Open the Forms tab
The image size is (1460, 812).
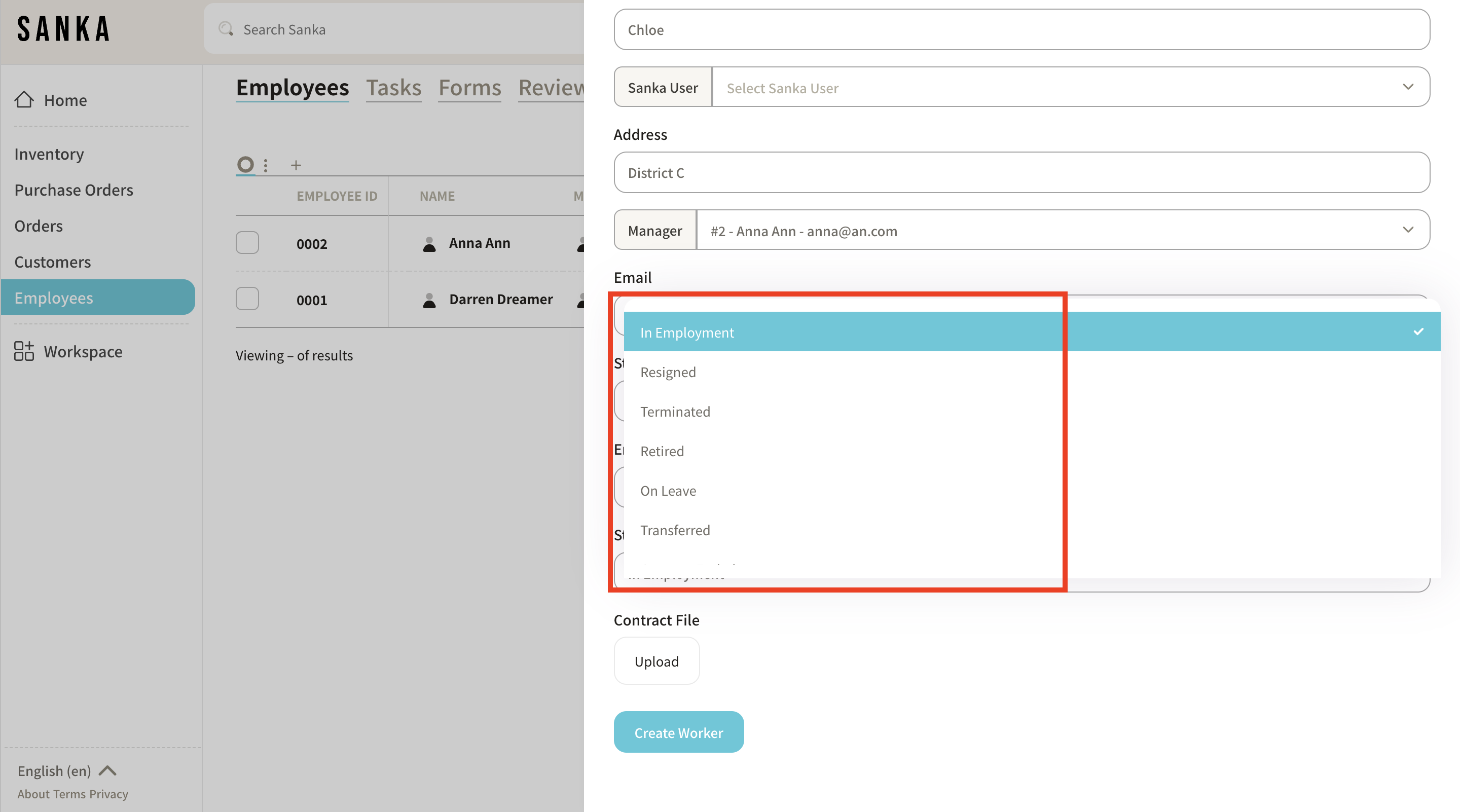tap(469, 88)
